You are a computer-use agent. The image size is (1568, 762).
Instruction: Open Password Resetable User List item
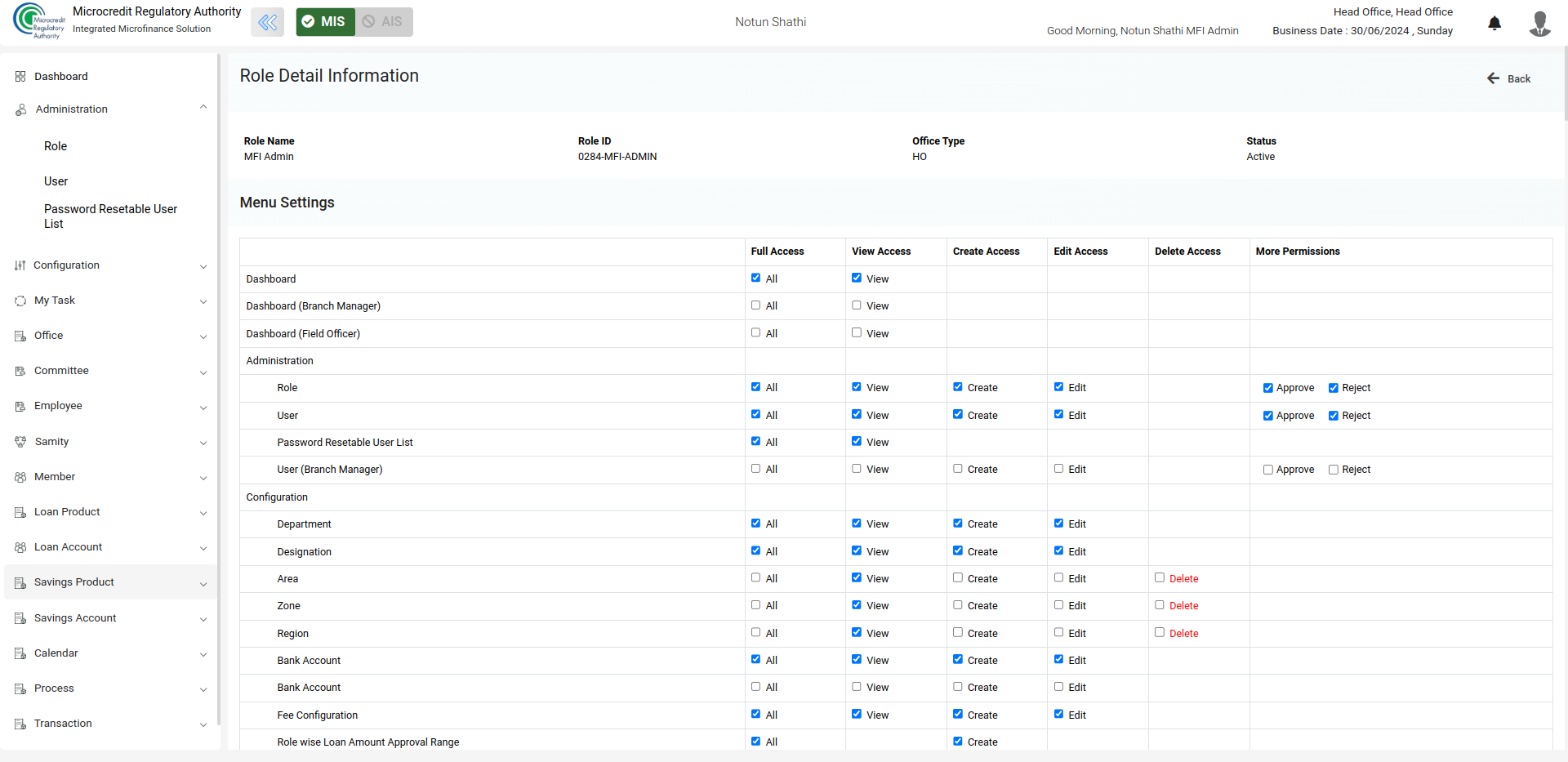[110, 216]
